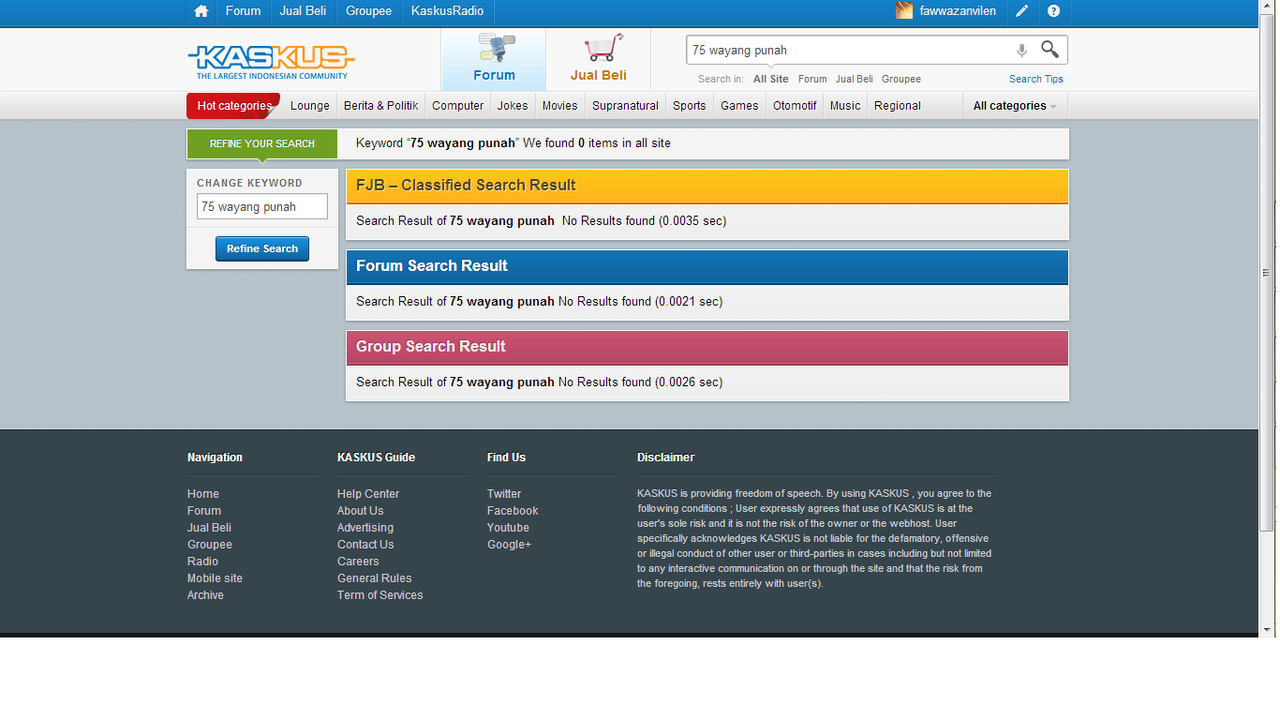Open the Otomotif category
Viewport: 1280px width, 720px height.
coord(795,106)
